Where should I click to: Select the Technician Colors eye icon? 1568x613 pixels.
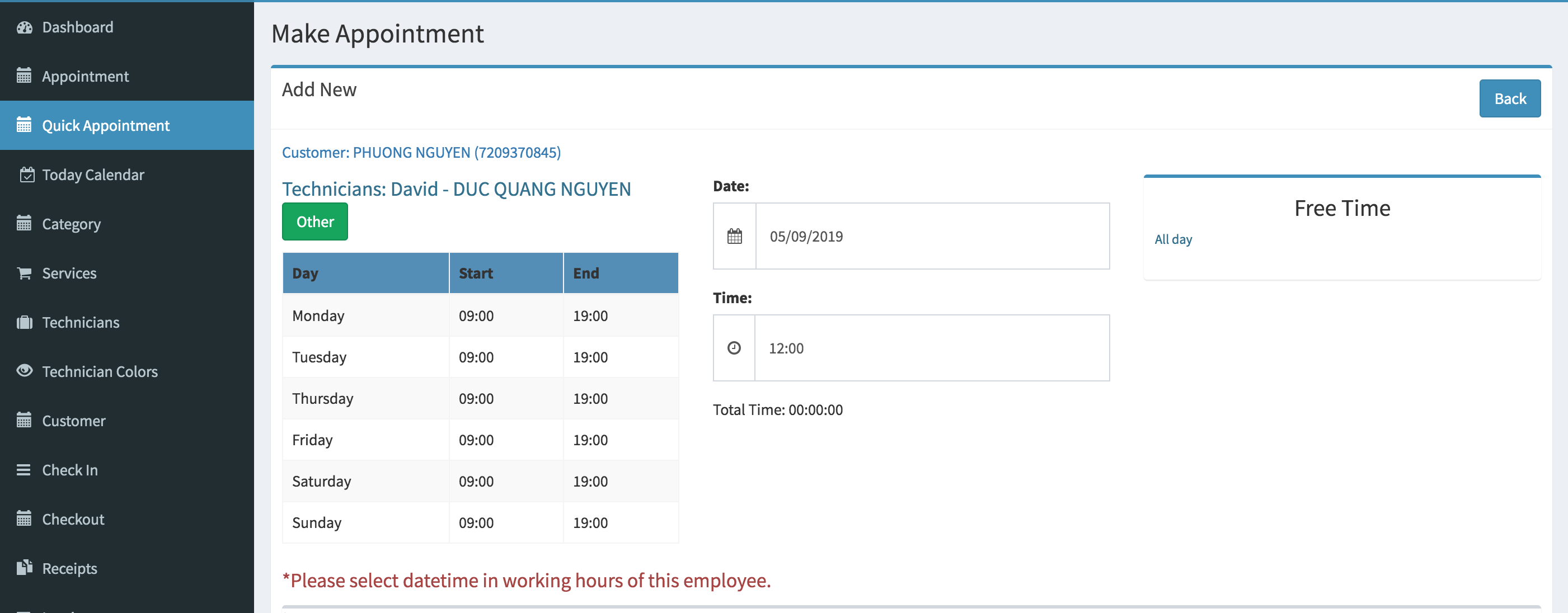point(24,371)
